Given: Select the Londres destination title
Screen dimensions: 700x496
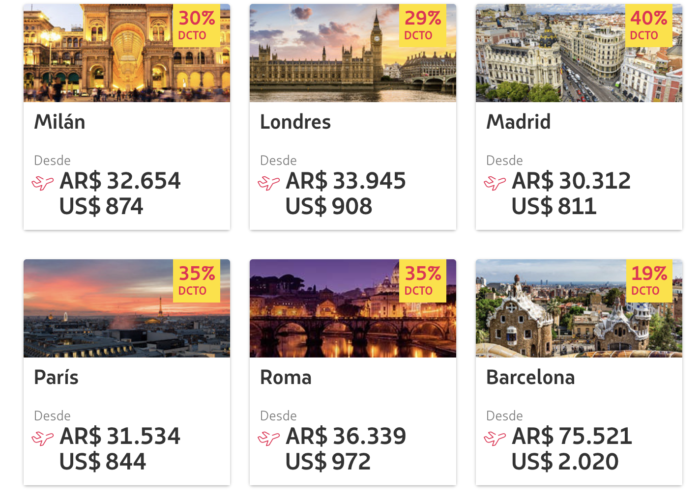Looking at the screenshot, I should (295, 123).
